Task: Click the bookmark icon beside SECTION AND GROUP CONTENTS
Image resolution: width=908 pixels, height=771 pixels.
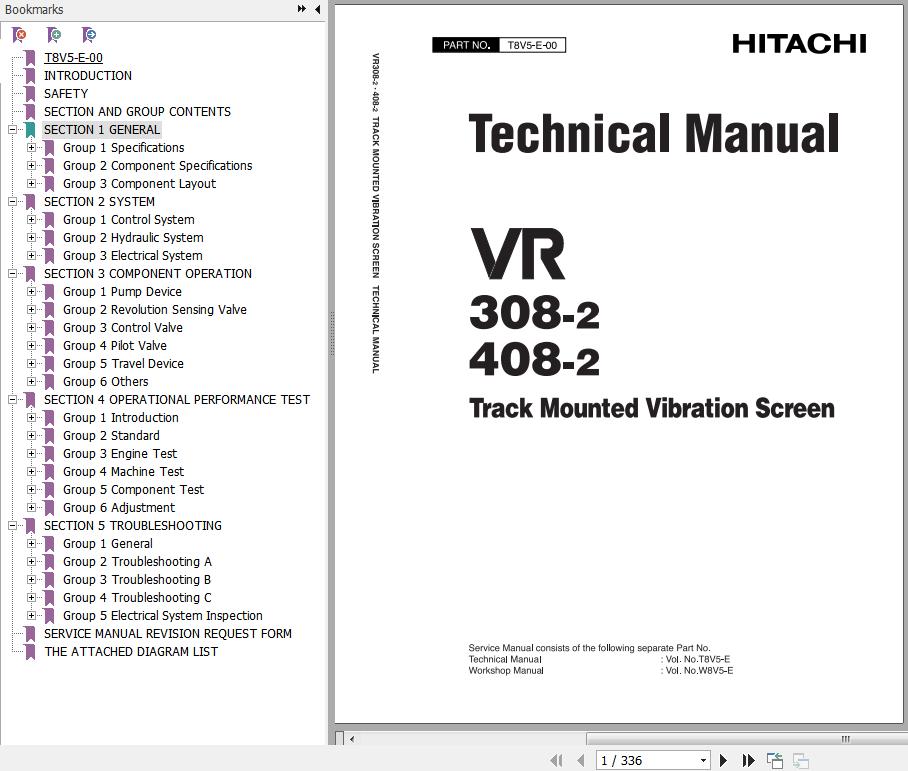Action: pos(30,112)
